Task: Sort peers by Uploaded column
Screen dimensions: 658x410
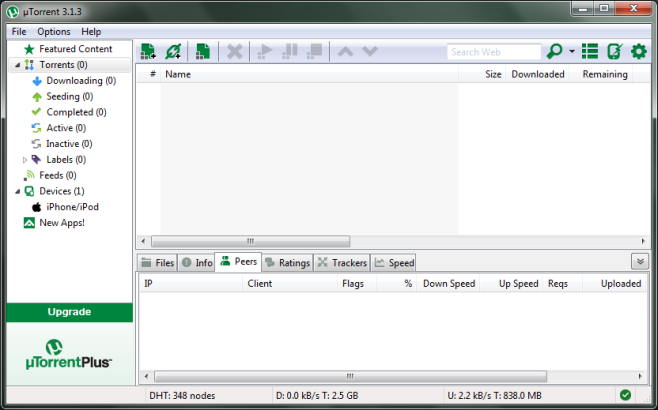Action: coord(614,284)
